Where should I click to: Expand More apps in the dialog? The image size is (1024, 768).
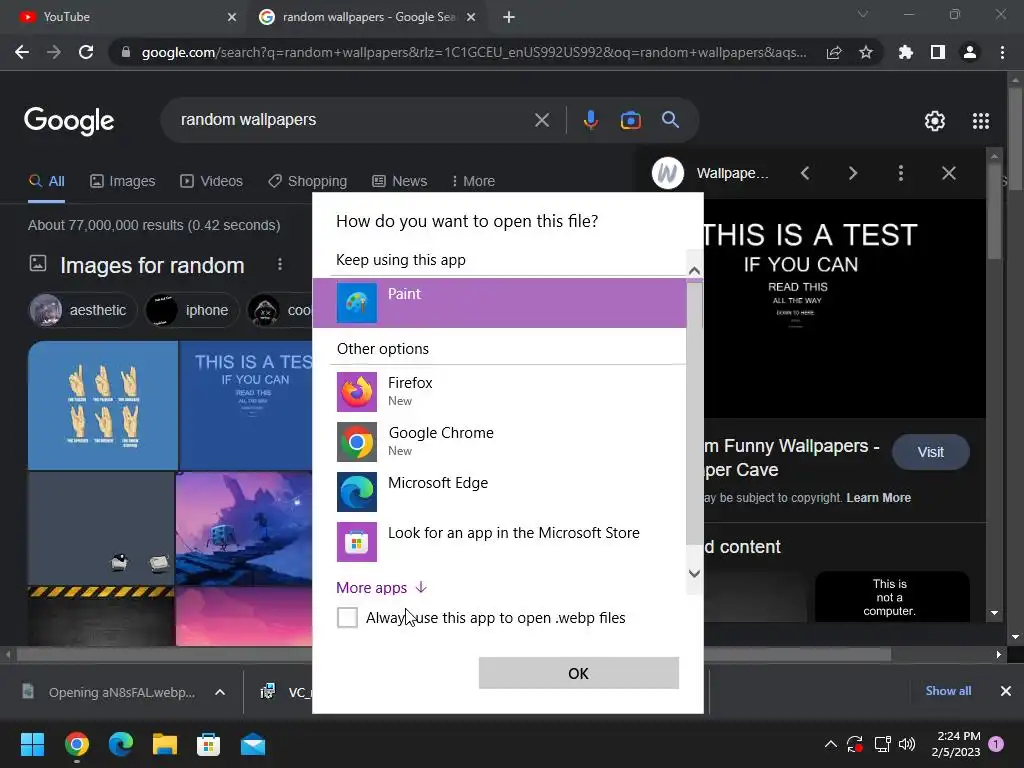pyautogui.click(x=381, y=588)
